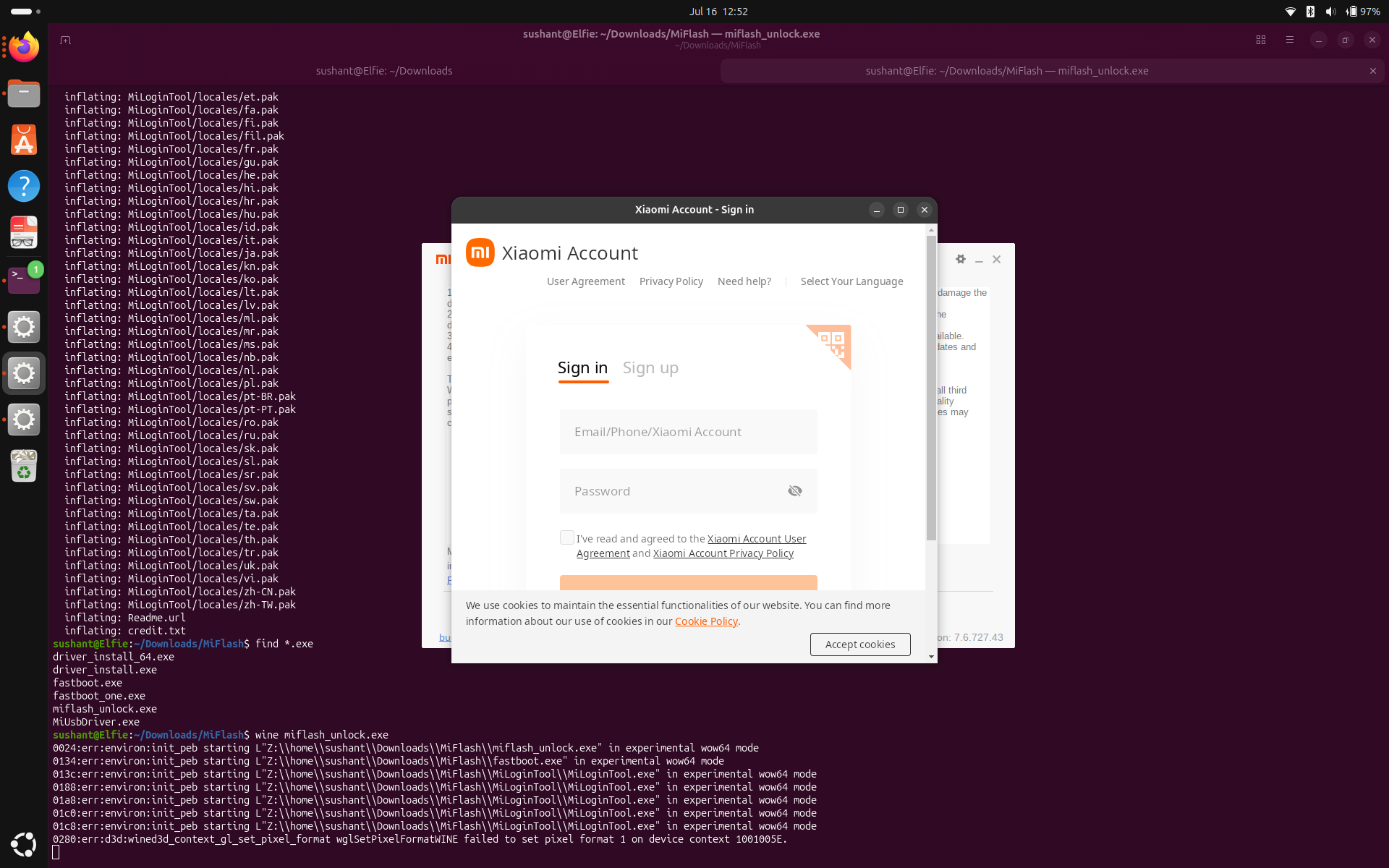Switch to Sign in tab
This screenshot has height=868, width=1389.
[583, 368]
